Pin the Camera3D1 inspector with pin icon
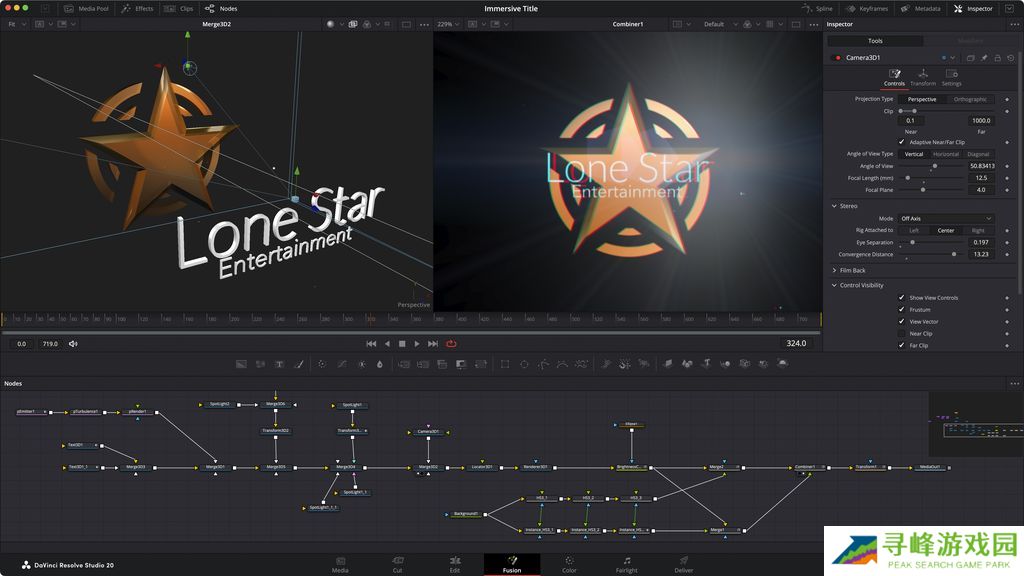Image resolution: width=1024 pixels, height=576 pixels. coord(983,58)
